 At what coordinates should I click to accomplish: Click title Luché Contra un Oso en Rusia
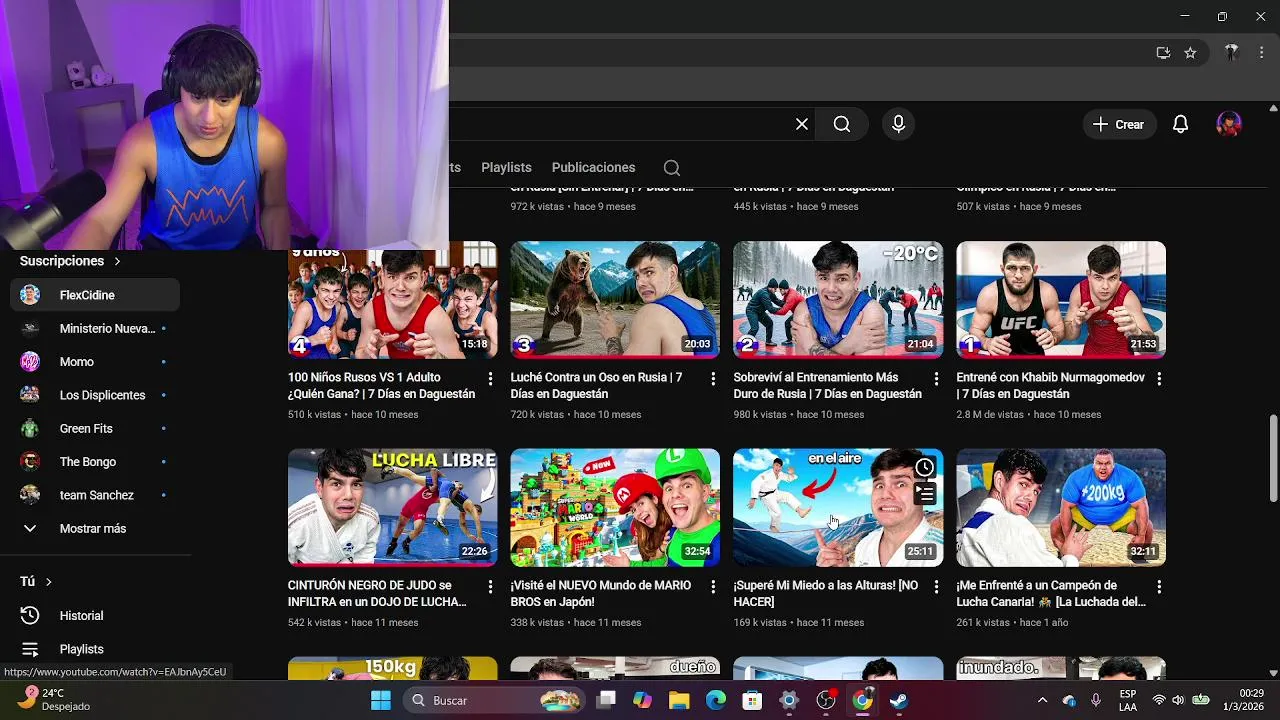[x=597, y=386]
